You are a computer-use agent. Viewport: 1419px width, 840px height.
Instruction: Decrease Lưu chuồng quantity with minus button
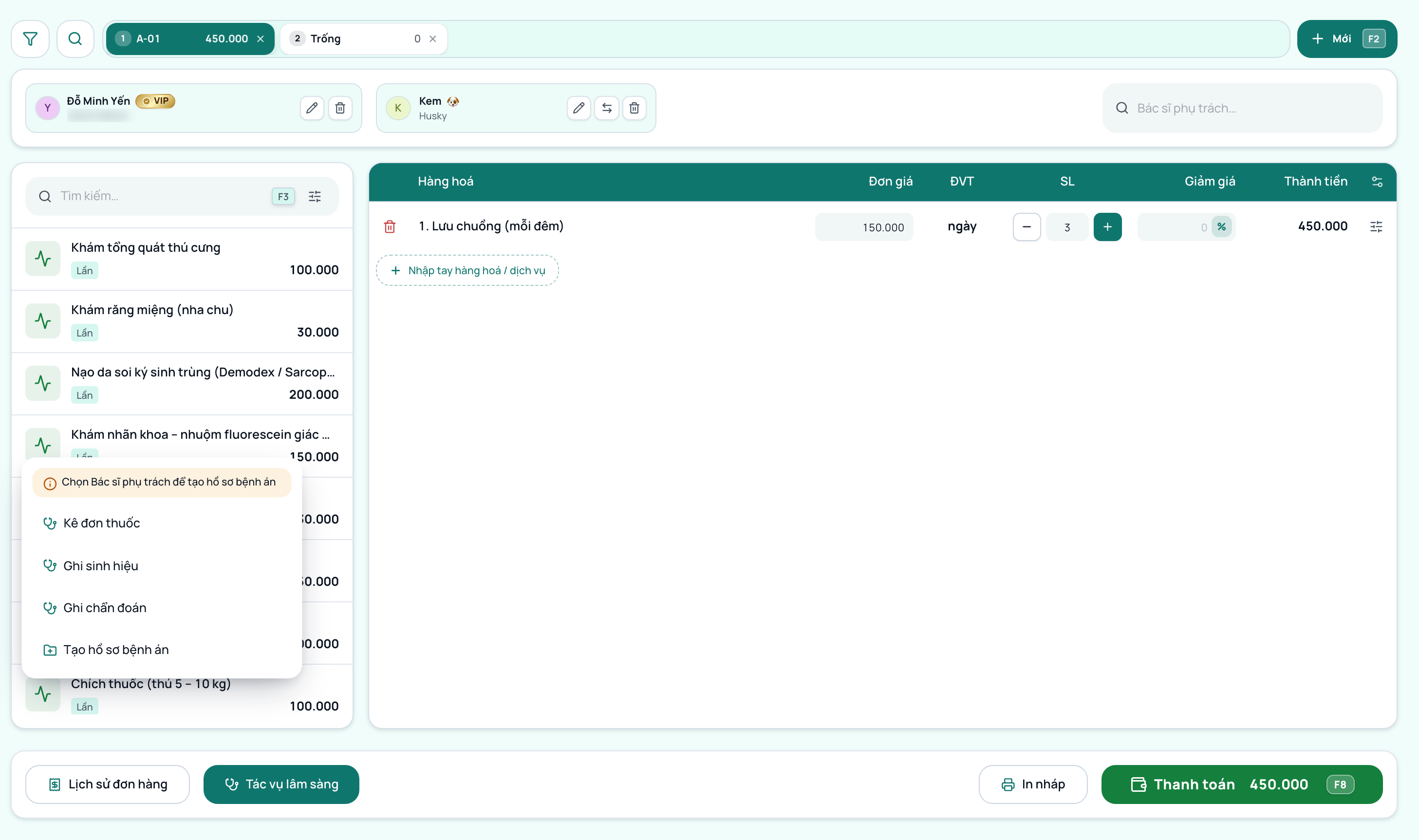[x=1026, y=227]
